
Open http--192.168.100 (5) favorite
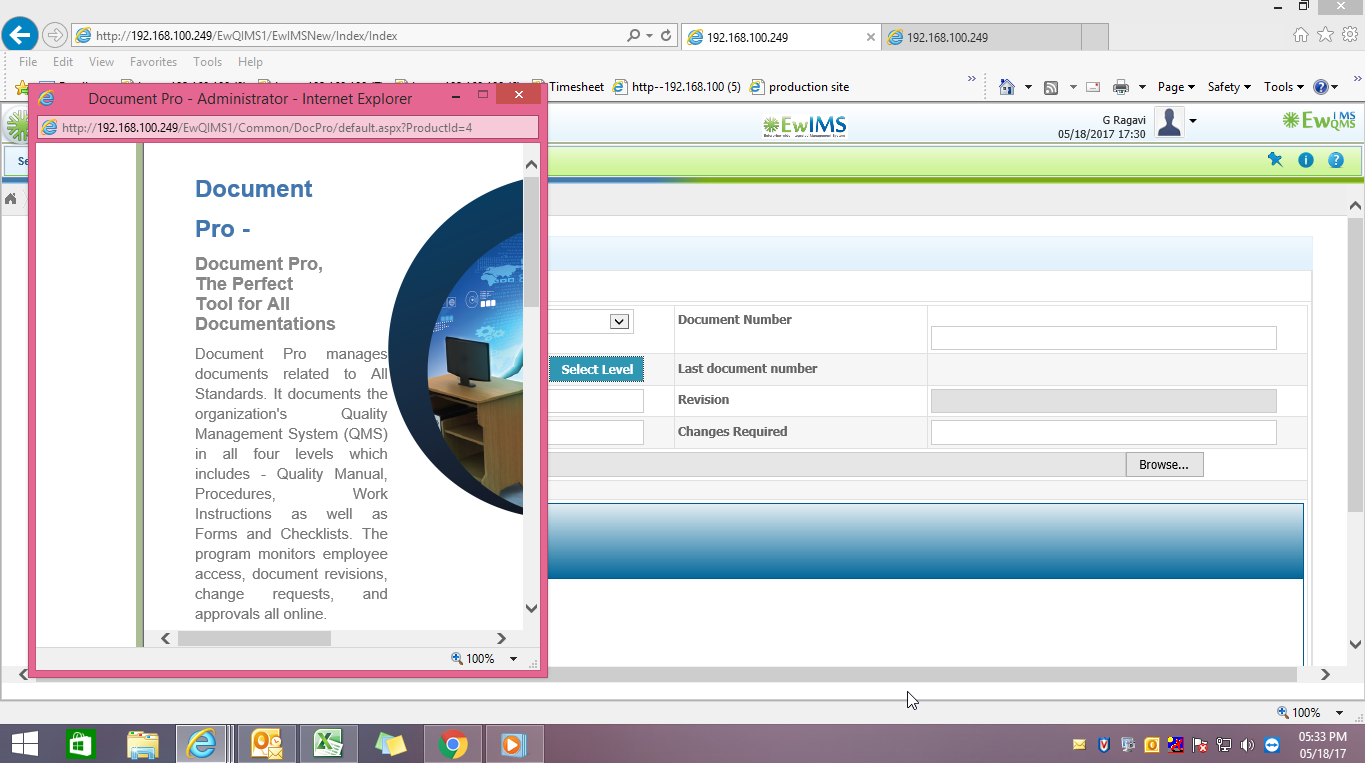677,87
